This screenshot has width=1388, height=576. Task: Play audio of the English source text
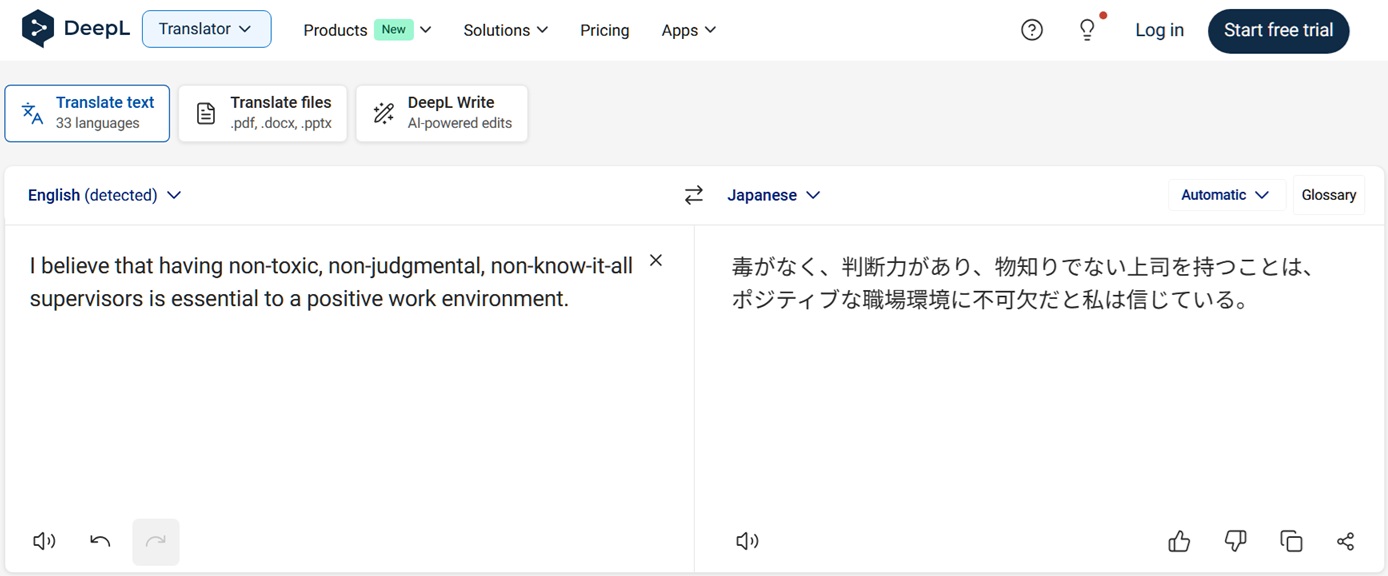(44, 541)
